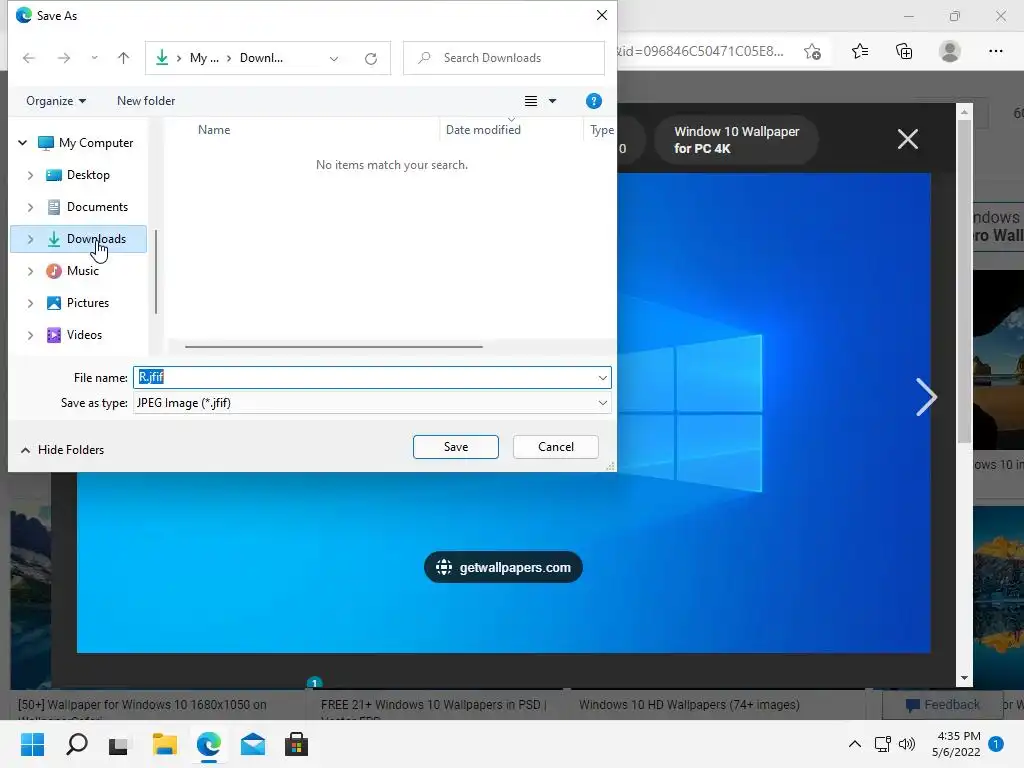Select Music in navigation tree
Screen dimensions: 1024x768
tap(83, 271)
